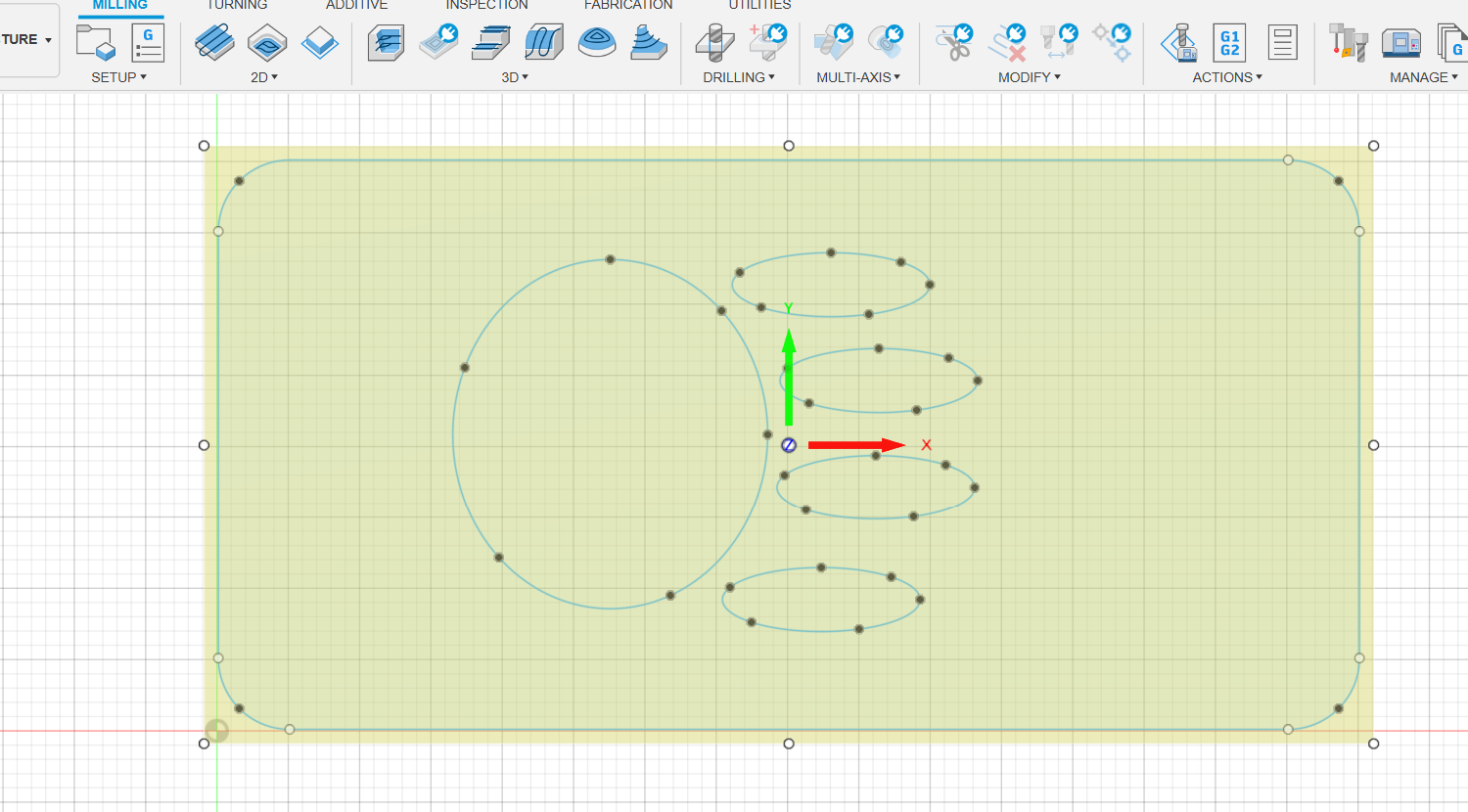
Task: Expand the MANAGE dropdown menu
Action: (x=1424, y=77)
